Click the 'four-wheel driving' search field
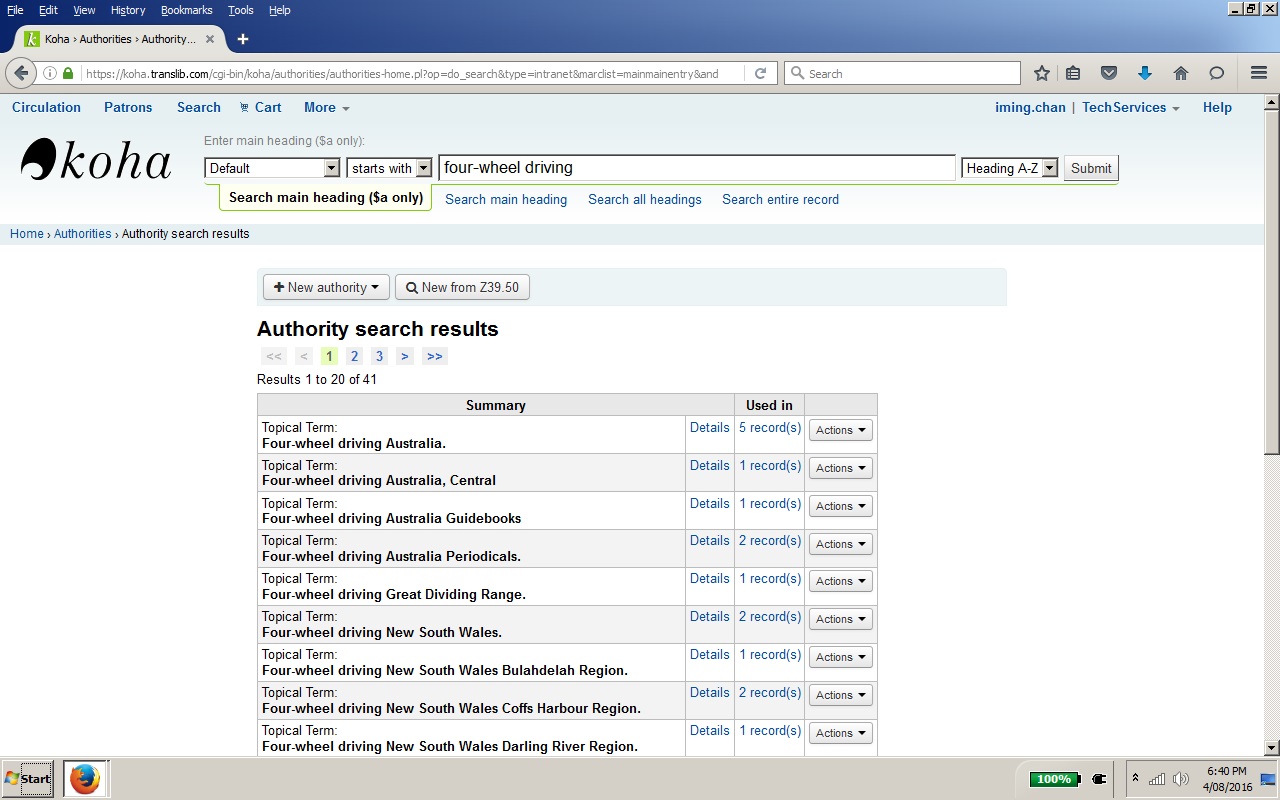 tap(696, 168)
